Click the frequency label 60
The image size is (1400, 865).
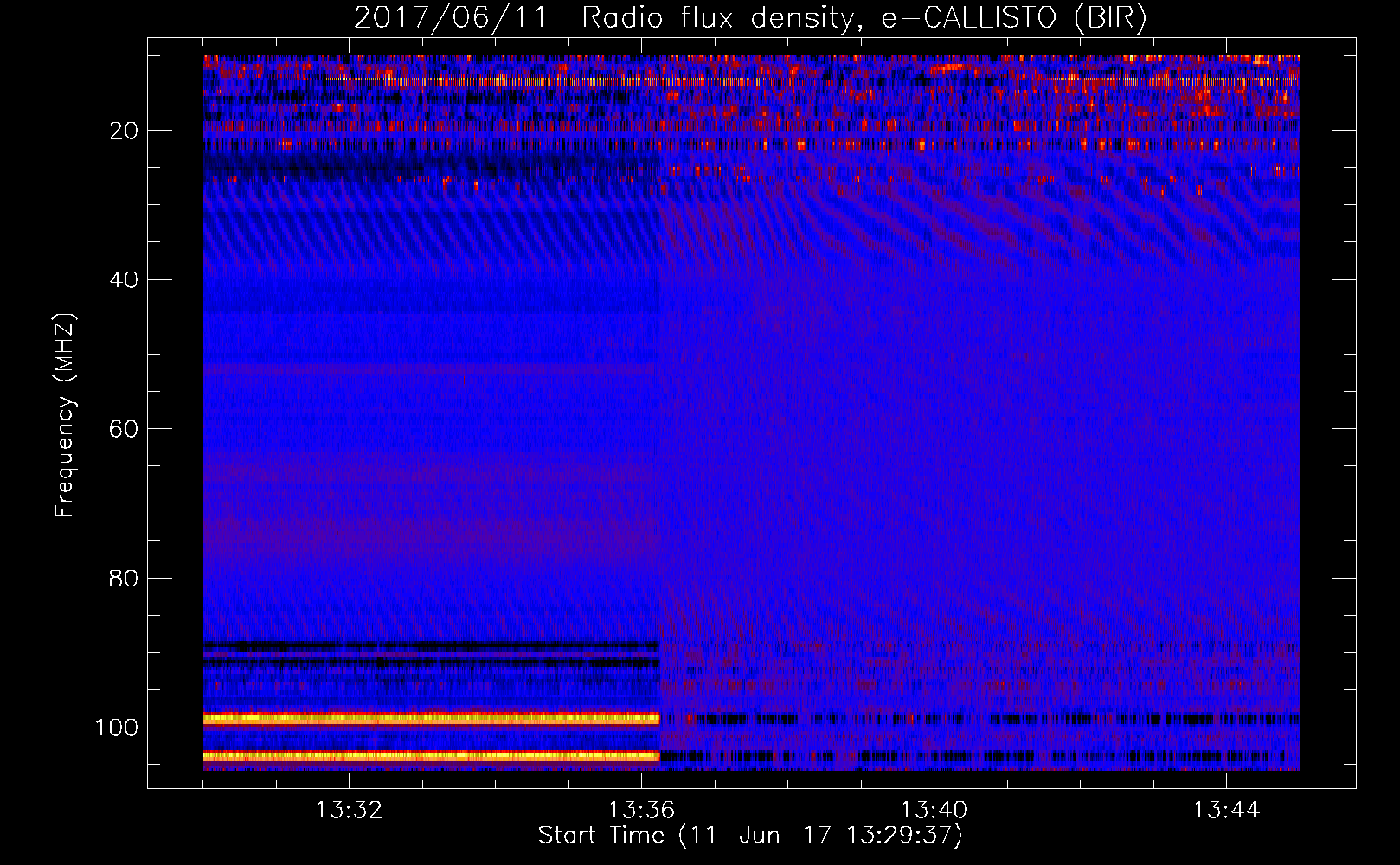[124, 429]
